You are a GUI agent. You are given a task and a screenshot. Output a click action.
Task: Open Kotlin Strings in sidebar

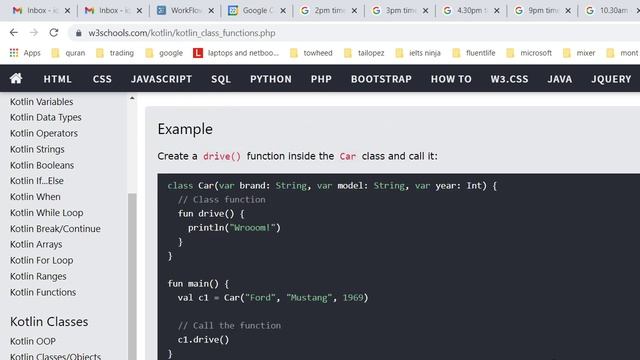click(37, 149)
